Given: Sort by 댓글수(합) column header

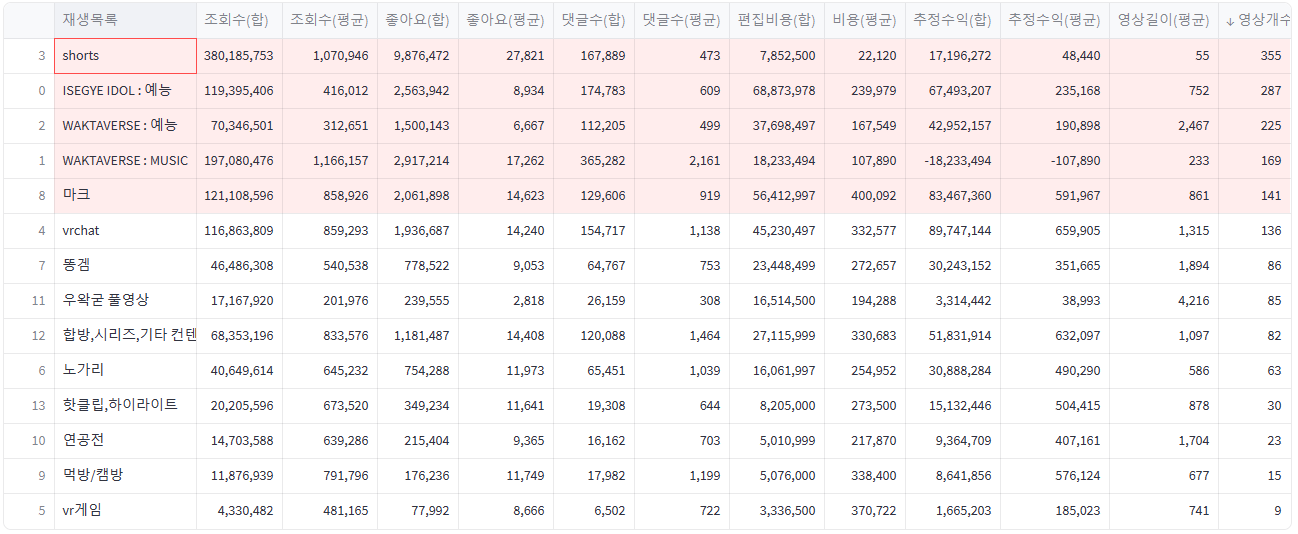Looking at the screenshot, I should click(593, 20).
